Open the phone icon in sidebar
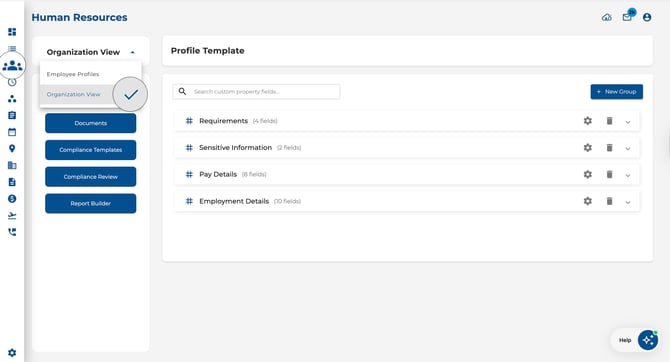 coord(12,232)
